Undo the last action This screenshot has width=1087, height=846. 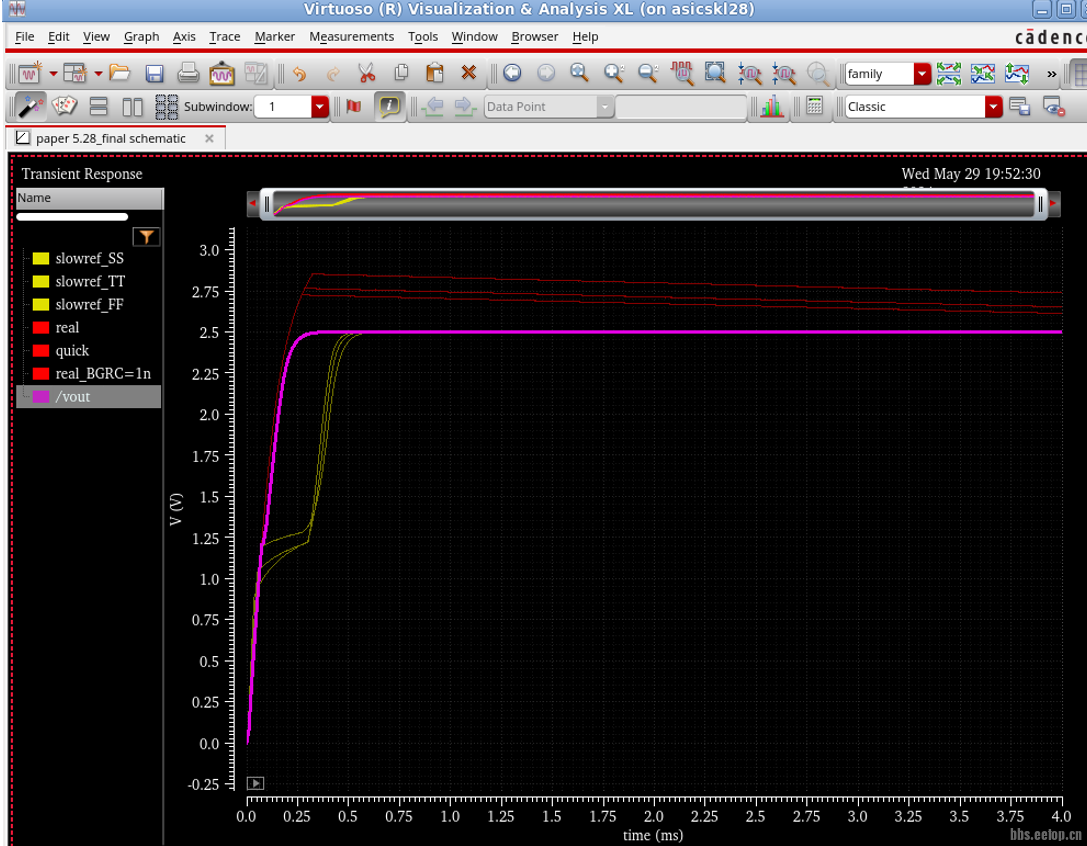(x=299, y=73)
